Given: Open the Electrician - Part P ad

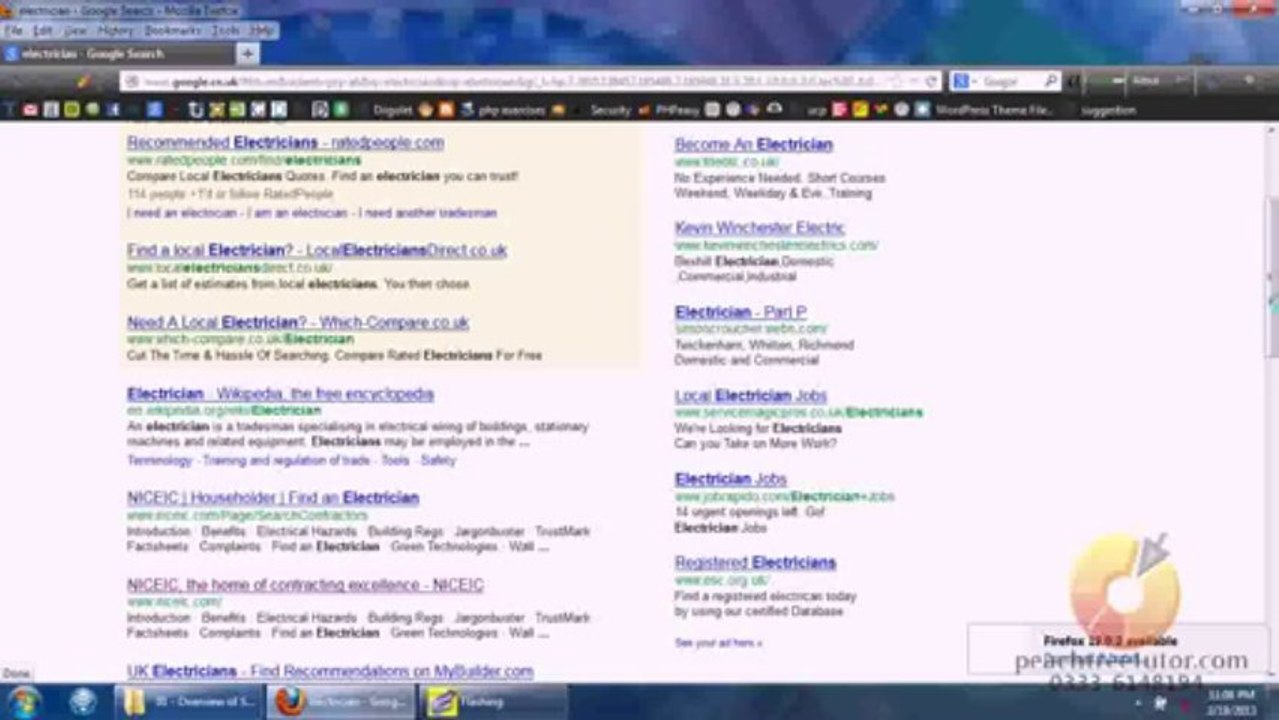Looking at the screenshot, I should click(740, 312).
